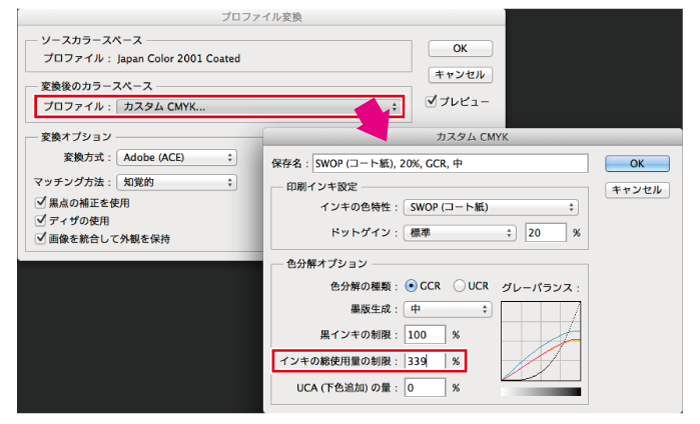Click the dot gain 20 percent field
The image size is (700, 424).
coord(546,233)
